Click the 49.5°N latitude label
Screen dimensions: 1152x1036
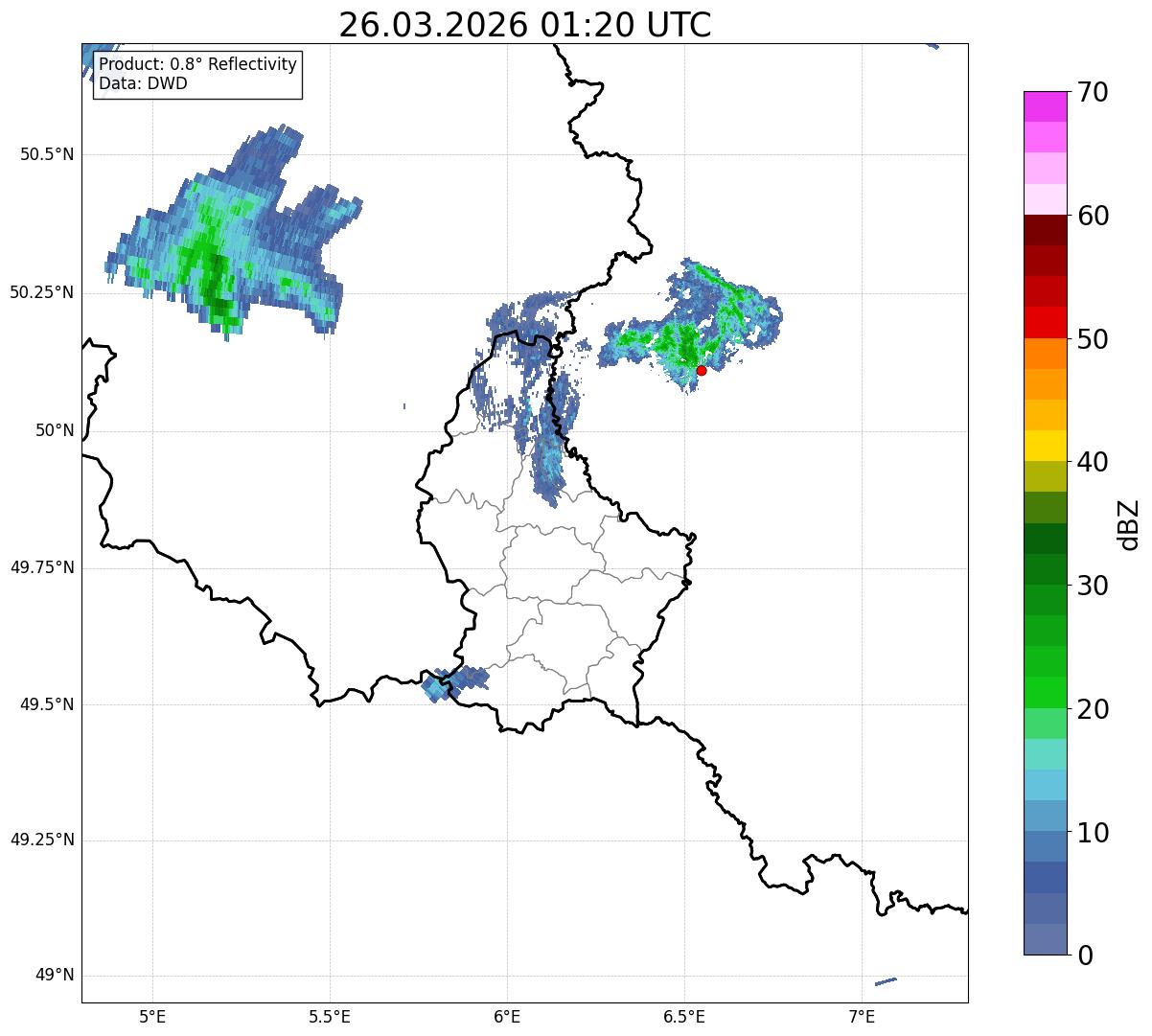coord(46,704)
